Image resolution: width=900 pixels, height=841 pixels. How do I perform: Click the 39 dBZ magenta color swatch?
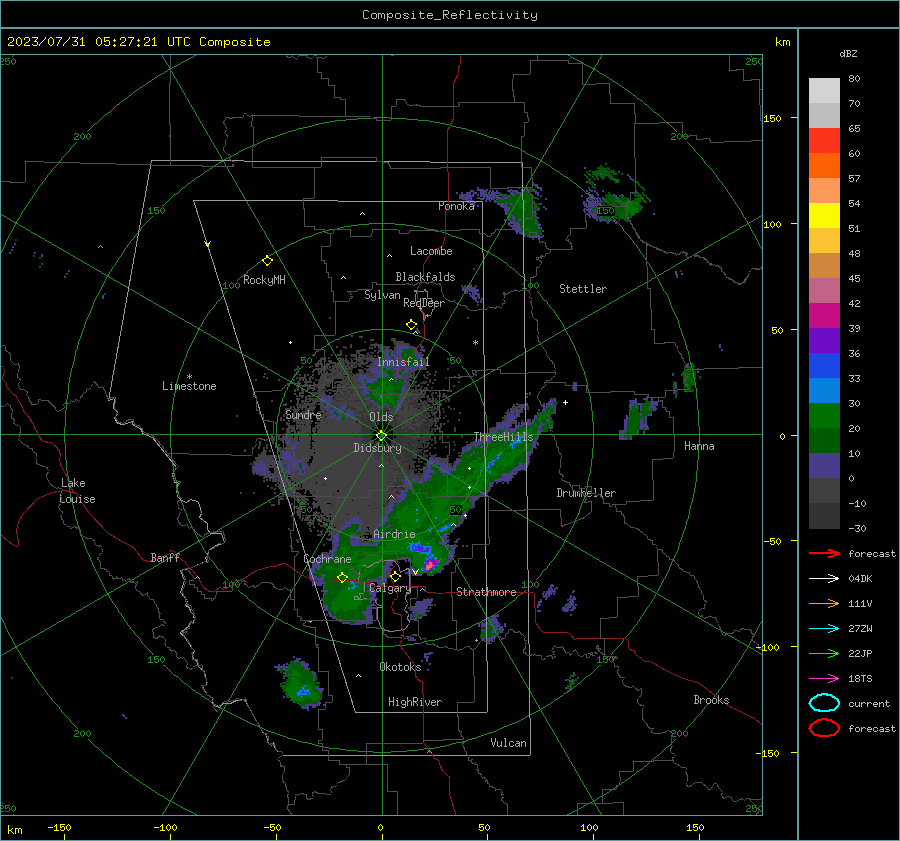click(824, 316)
